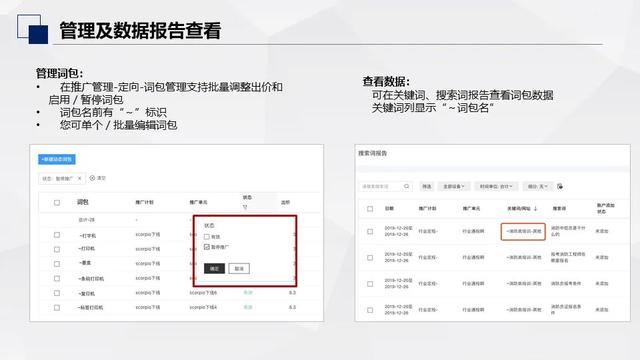The image size is (640, 360).
Task: Open the 时间单位: 合计 dropdown
Action: [496, 187]
